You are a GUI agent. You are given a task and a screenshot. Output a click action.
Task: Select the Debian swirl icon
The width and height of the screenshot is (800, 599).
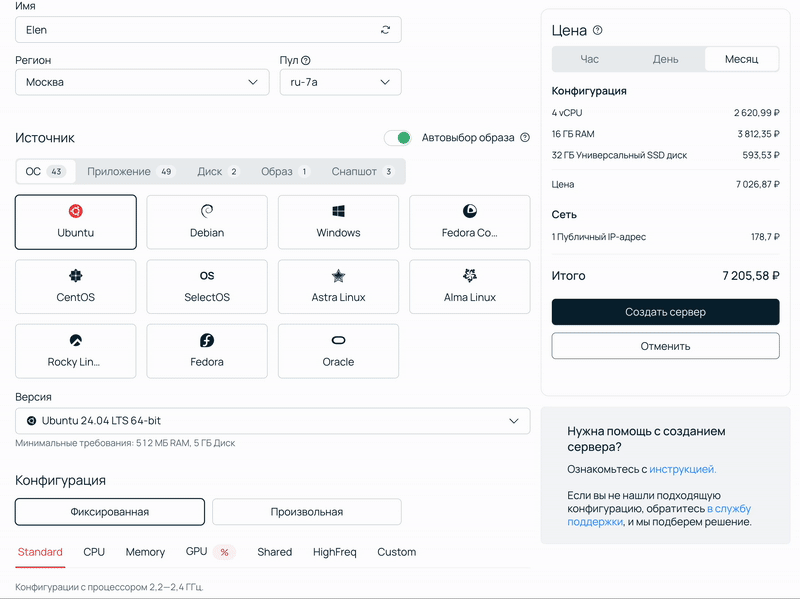click(207, 211)
